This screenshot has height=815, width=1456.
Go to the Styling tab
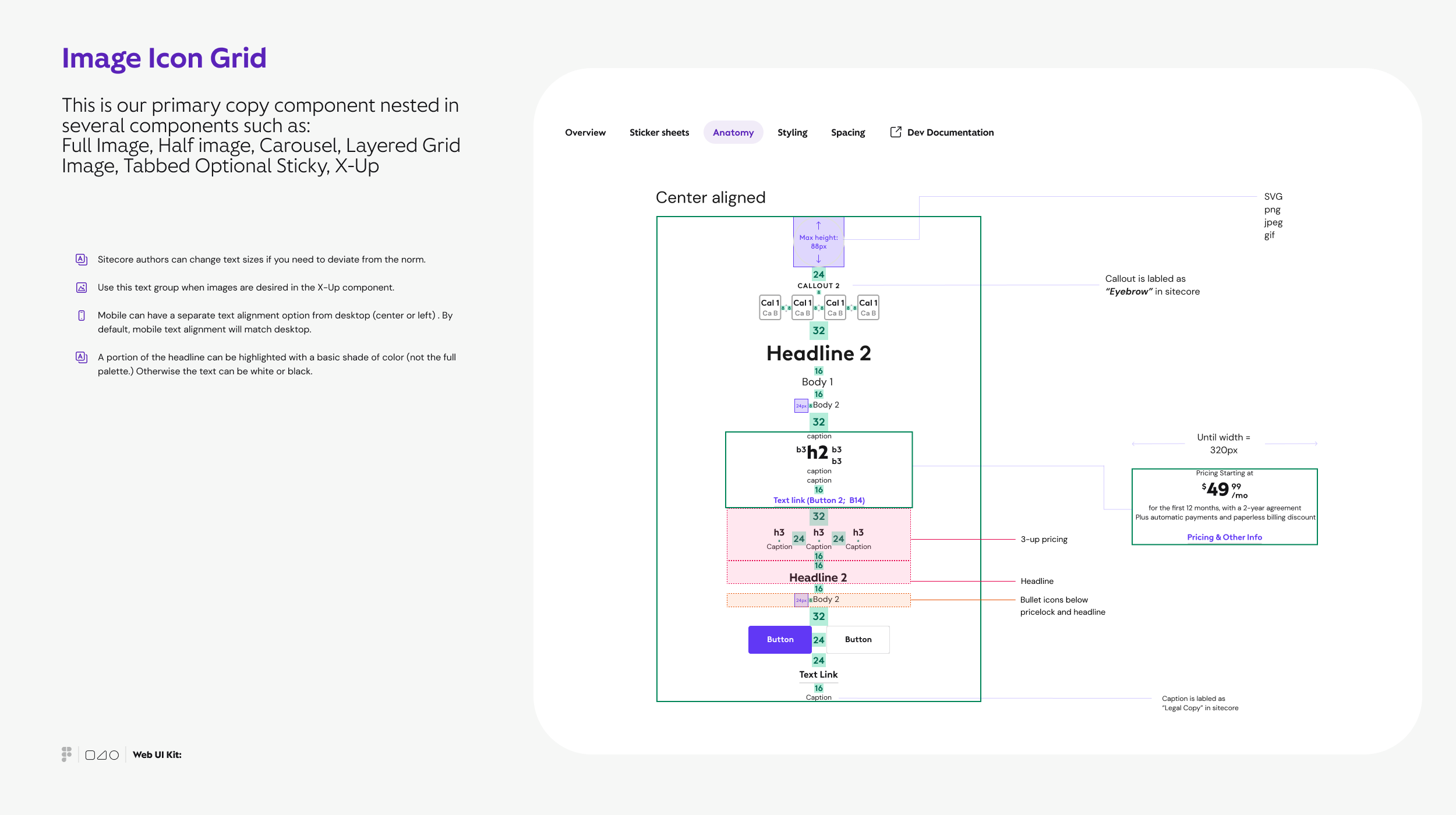pyautogui.click(x=792, y=133)
